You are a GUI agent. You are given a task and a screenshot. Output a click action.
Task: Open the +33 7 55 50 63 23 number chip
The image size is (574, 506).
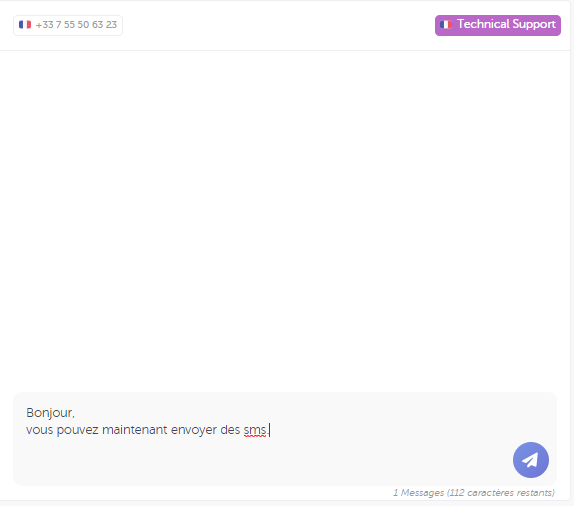(68, 25)
